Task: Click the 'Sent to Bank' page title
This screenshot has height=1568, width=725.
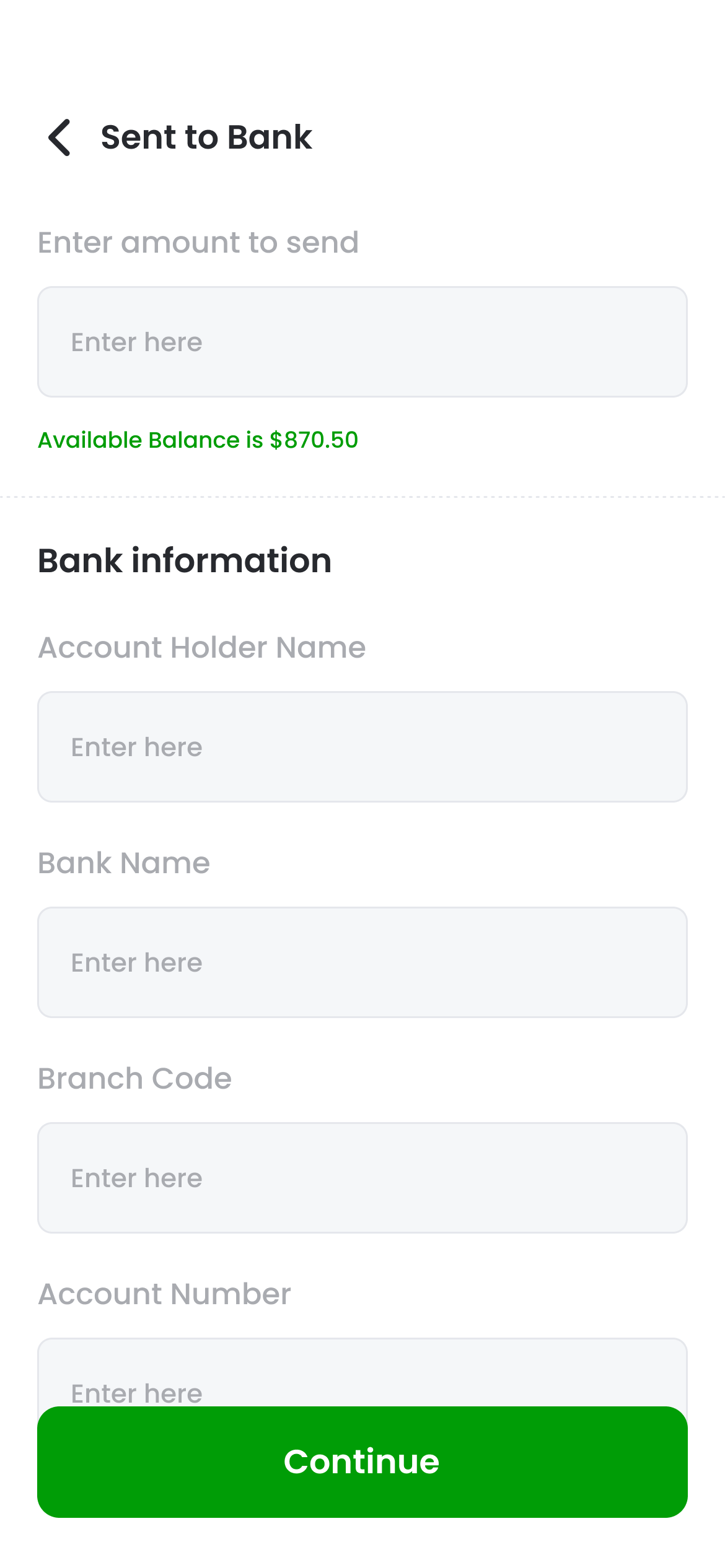Action: pyautogui.click(x=206, y=137)
